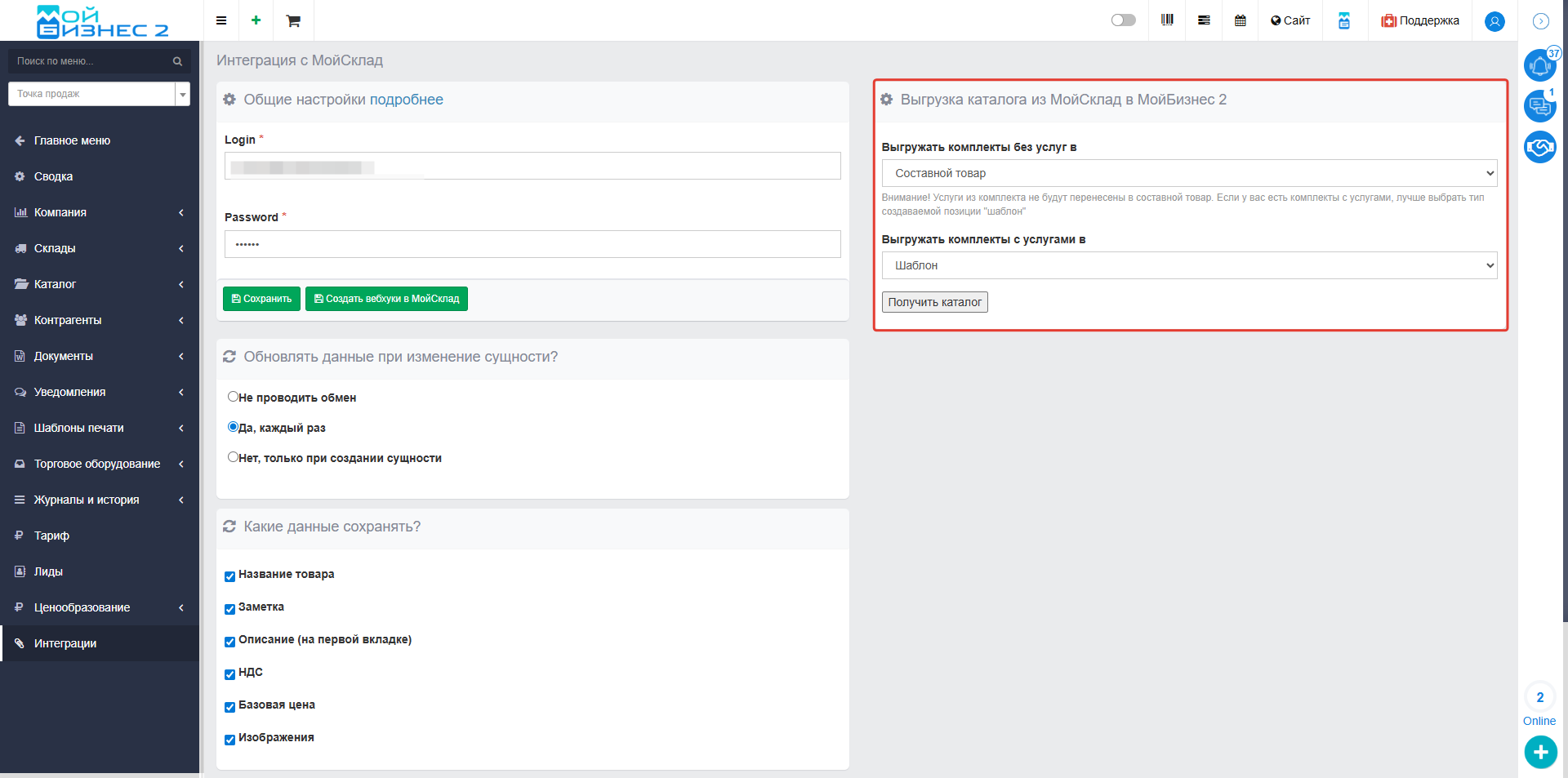Screen dimensions: 1568x778
Task: Uncheck the 'Изображения' checkbox
Action: 229,740
